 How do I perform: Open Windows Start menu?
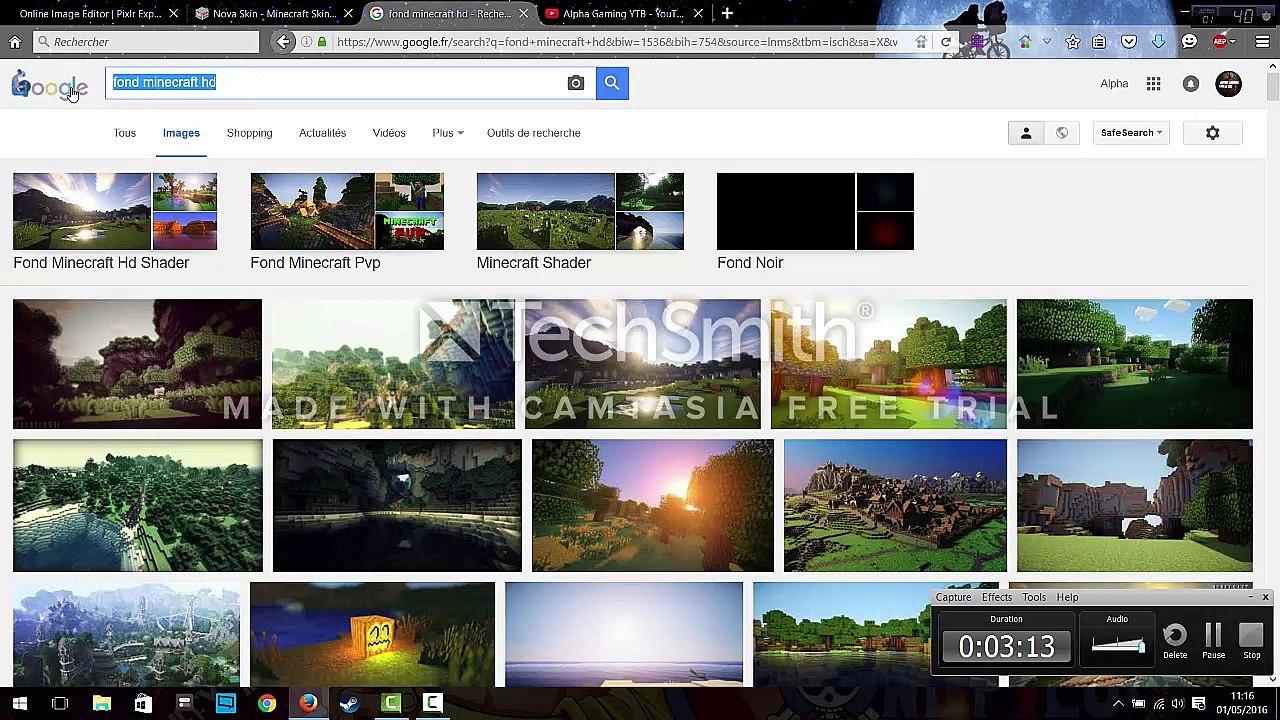(x=19, y=703)
